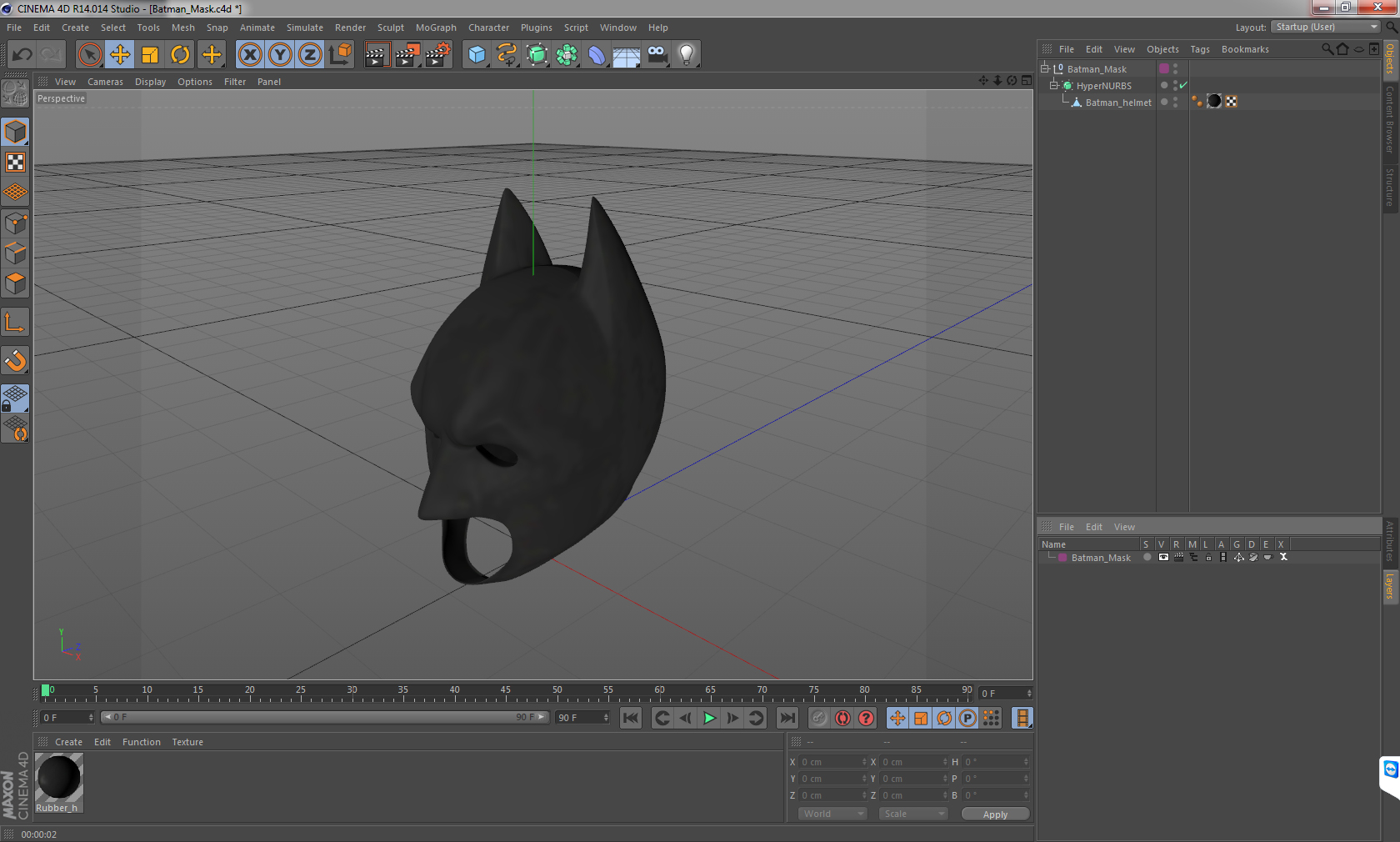The width and height of the screenshot is (1400, 842).
Task: Collapse the Batman_Mask object tree
Action: click(1044, 68)
